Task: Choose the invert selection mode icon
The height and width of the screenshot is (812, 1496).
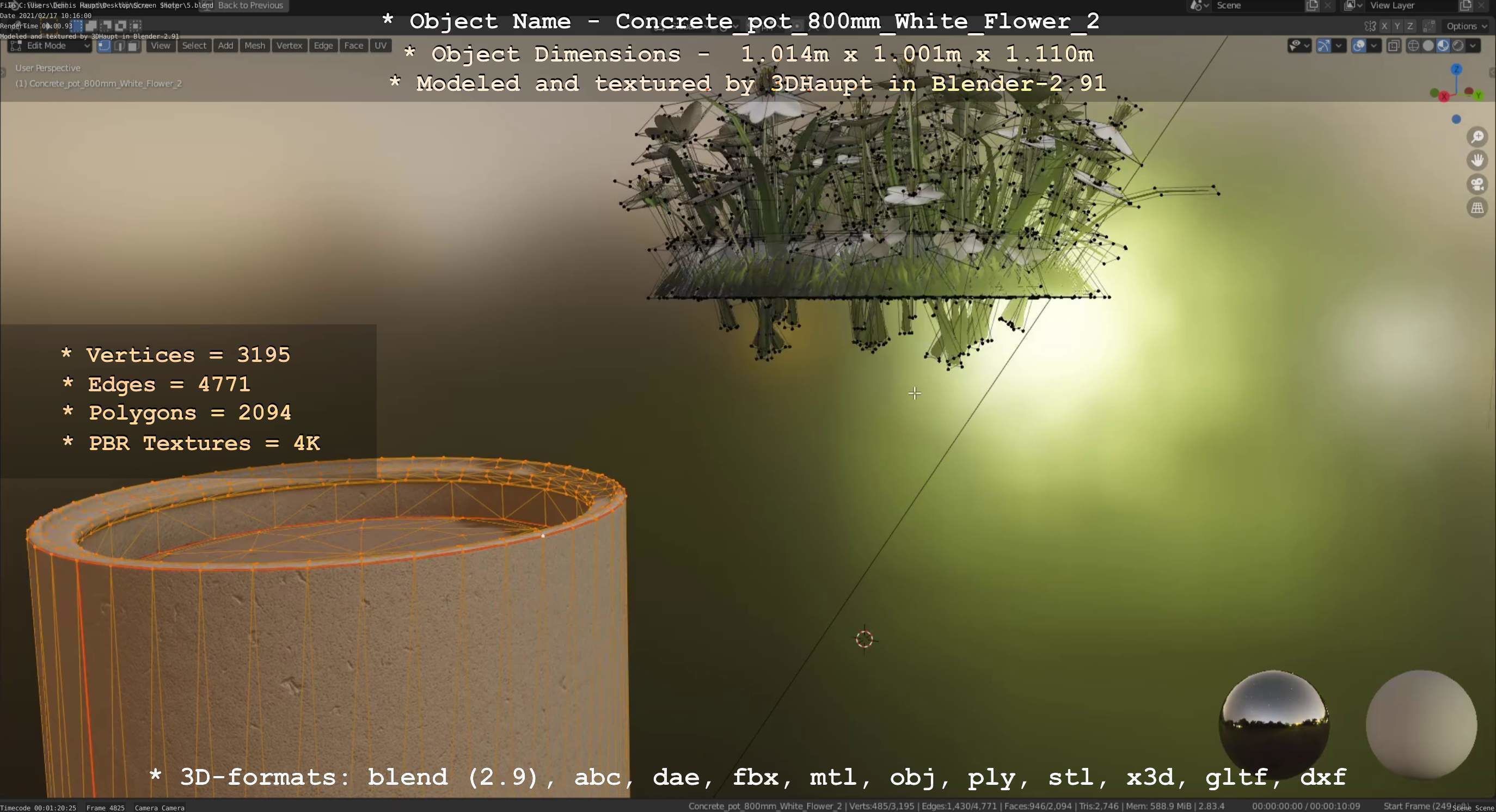Action: click(x=121, y=26)
